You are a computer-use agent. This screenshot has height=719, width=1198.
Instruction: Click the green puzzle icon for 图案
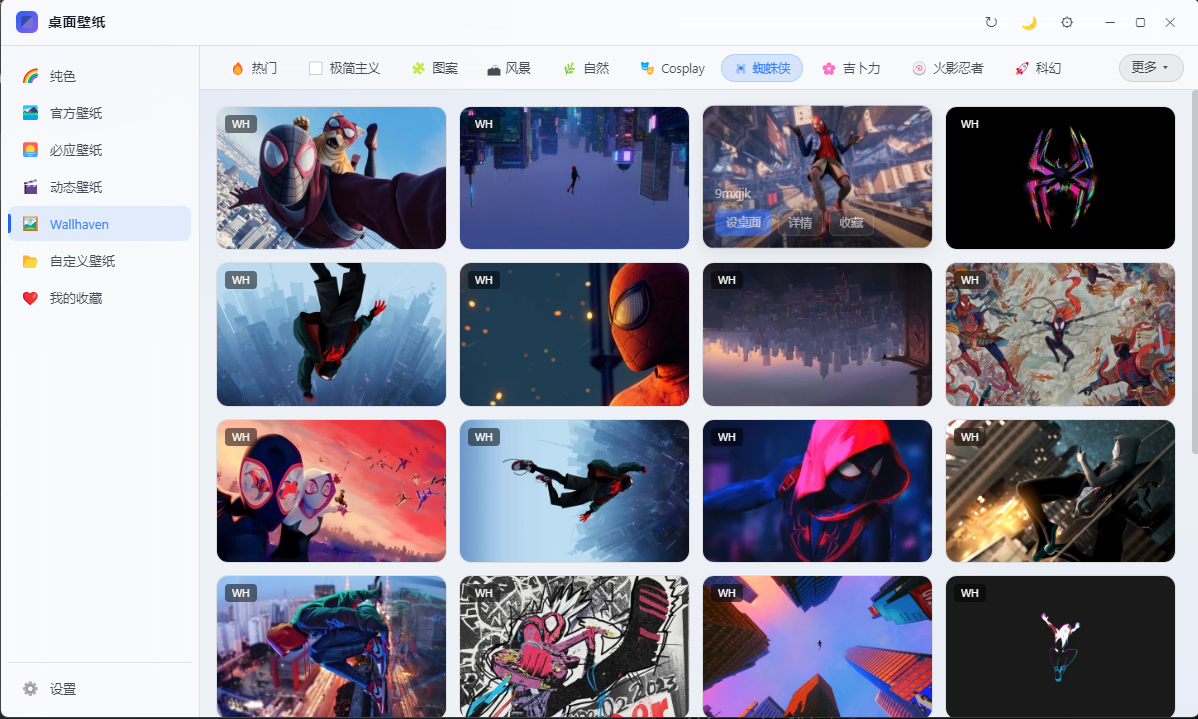click(x=418, y=68)
